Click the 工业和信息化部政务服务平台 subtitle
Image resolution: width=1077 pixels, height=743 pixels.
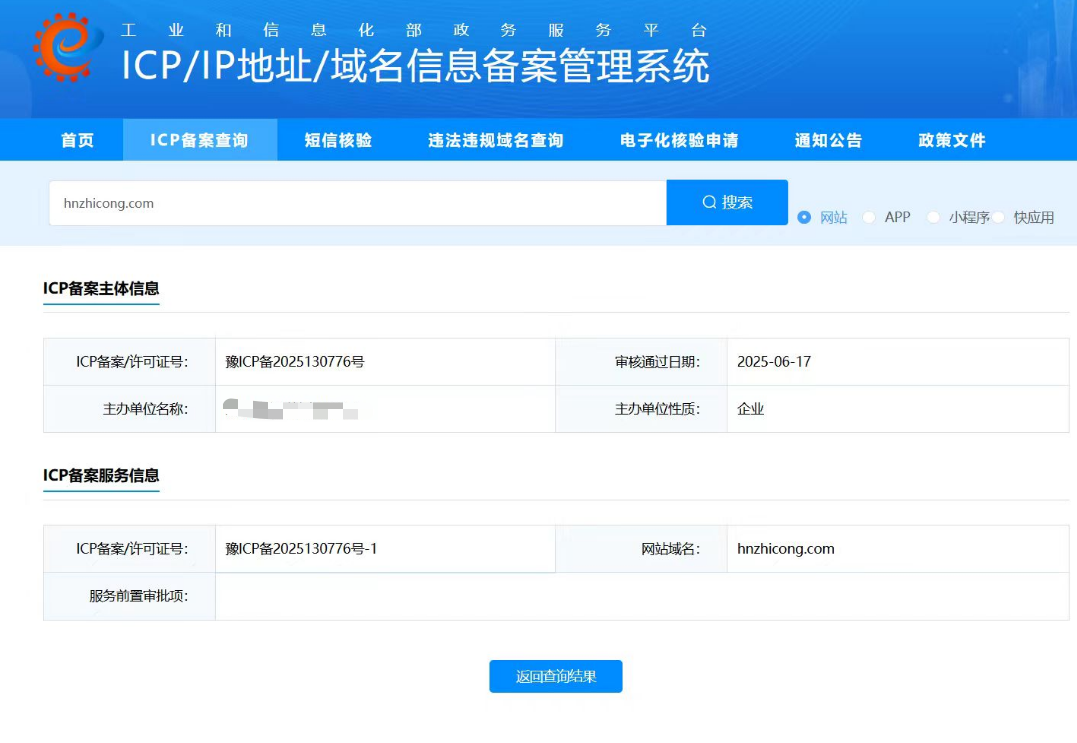click(414, 30)
